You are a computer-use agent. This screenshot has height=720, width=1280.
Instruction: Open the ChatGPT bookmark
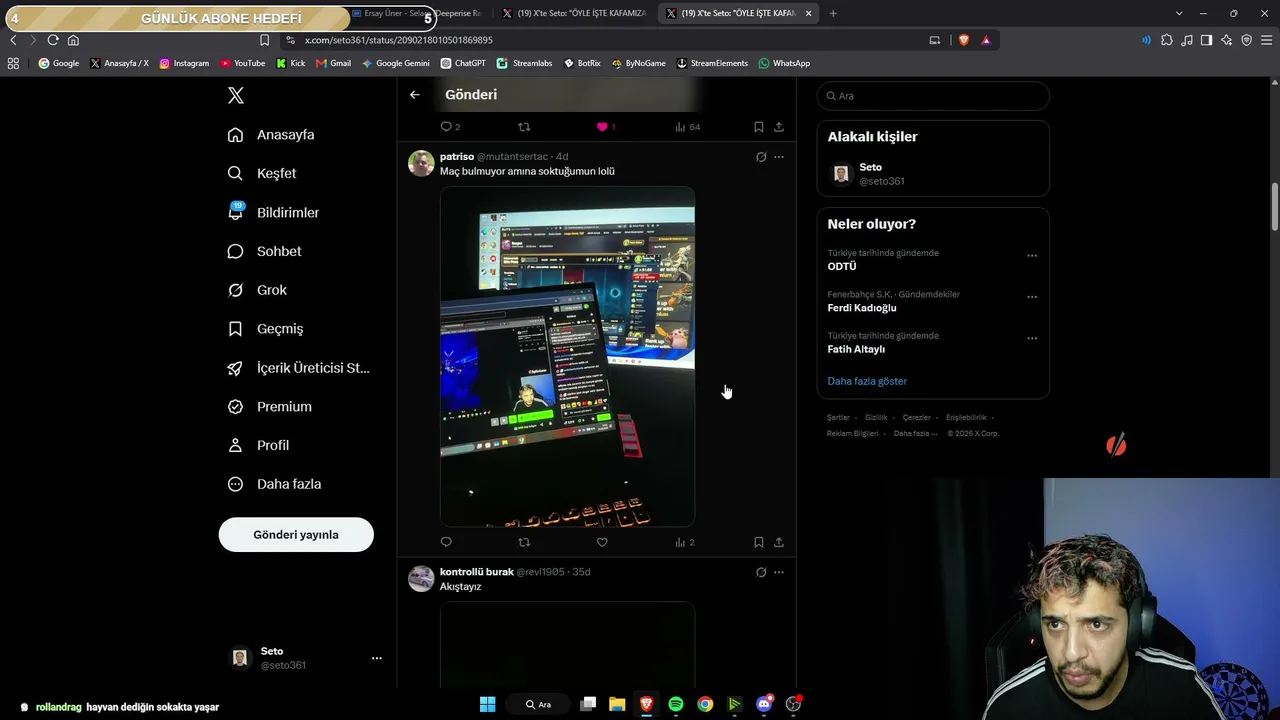click(x=463, y=63)
